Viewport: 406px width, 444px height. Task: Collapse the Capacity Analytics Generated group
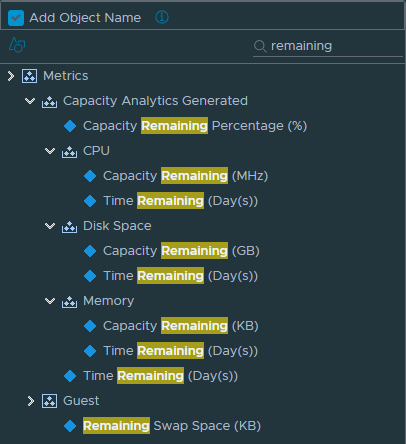(30, 101)
